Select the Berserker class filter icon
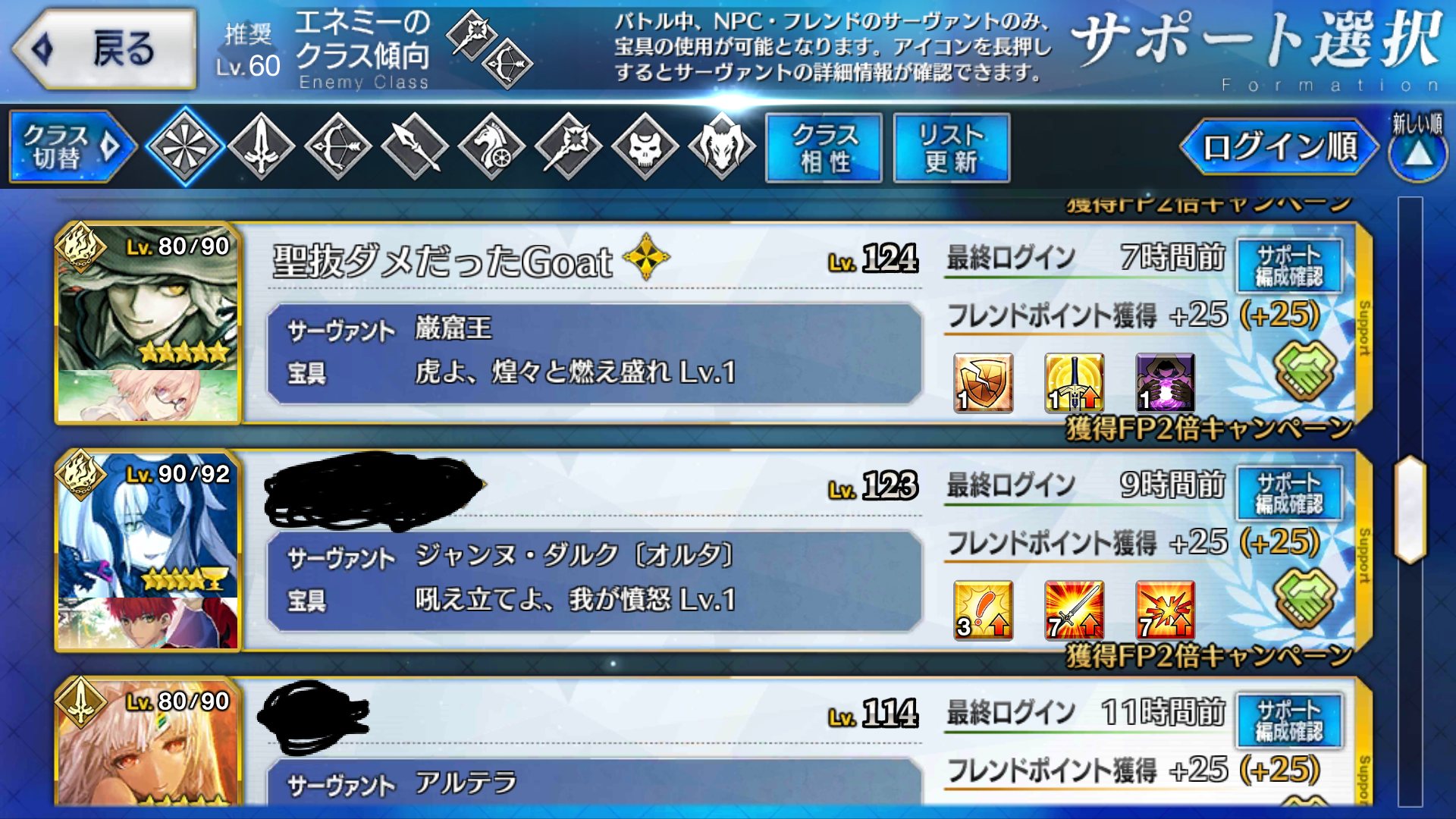The width and height of the screenshot is (1456, 819). (722, 147)
